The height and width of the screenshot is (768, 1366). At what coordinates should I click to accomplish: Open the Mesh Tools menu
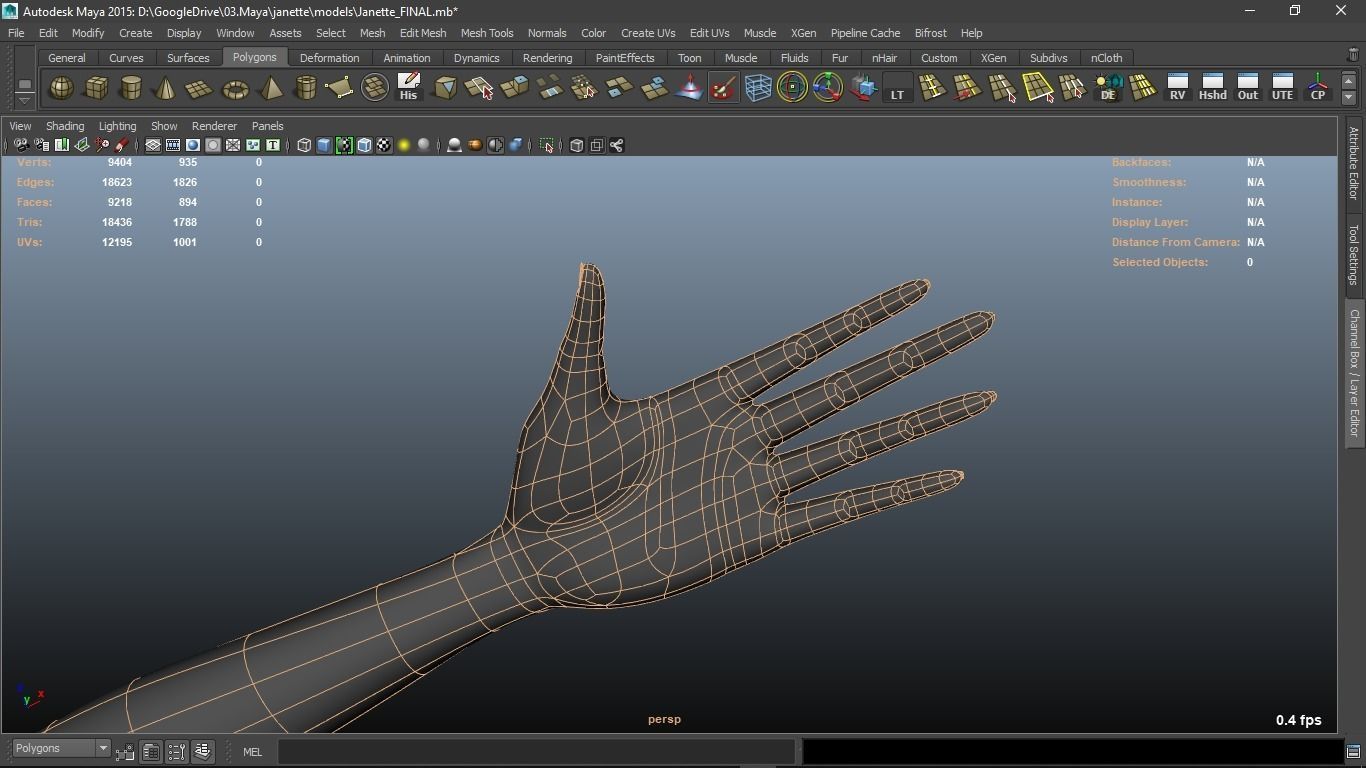[487, 33]
